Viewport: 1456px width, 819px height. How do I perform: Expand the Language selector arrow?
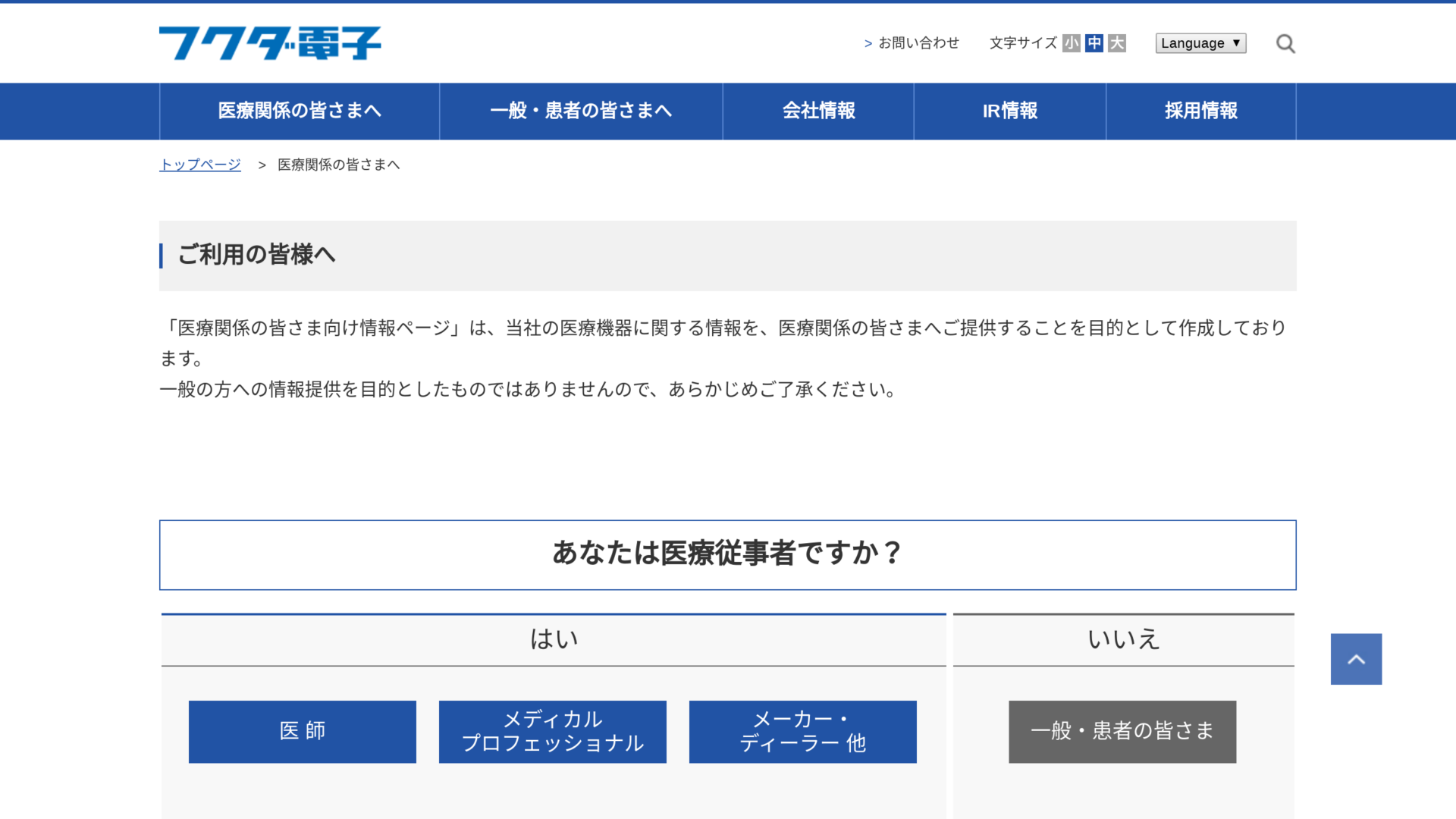pyautogui.click(x=1236, y=43)
